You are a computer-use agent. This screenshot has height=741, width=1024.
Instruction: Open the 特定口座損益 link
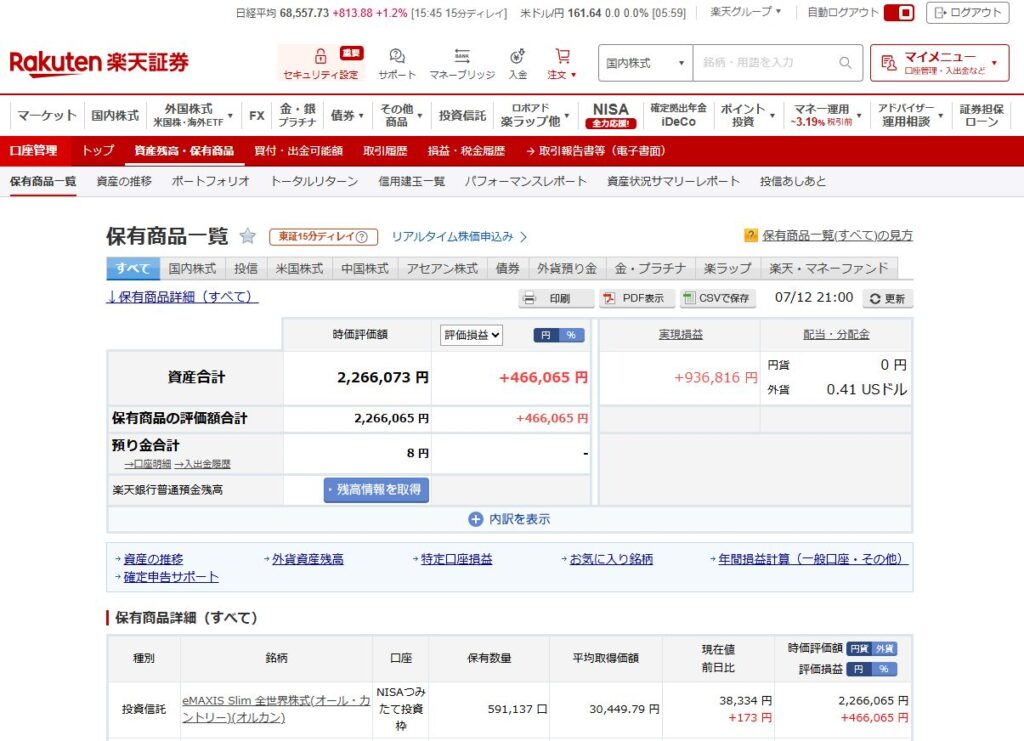pyautogui.click(x=456, y=559)
